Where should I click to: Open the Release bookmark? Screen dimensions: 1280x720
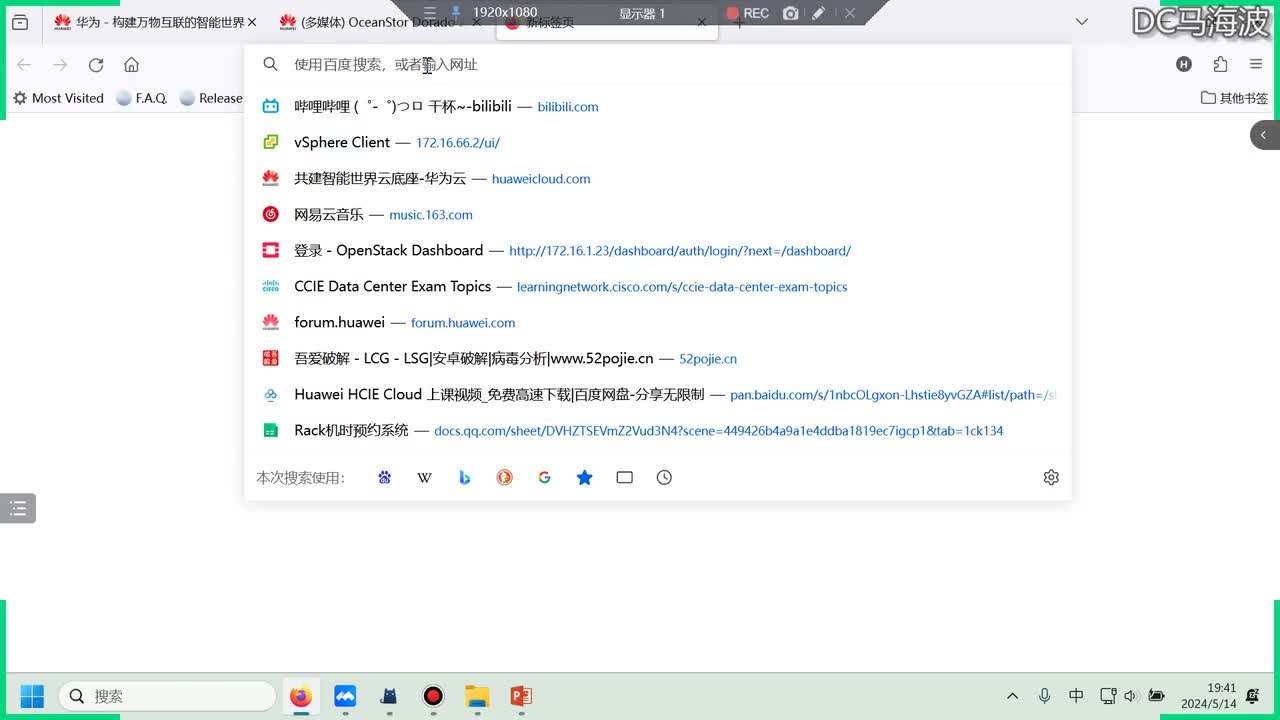211,98
